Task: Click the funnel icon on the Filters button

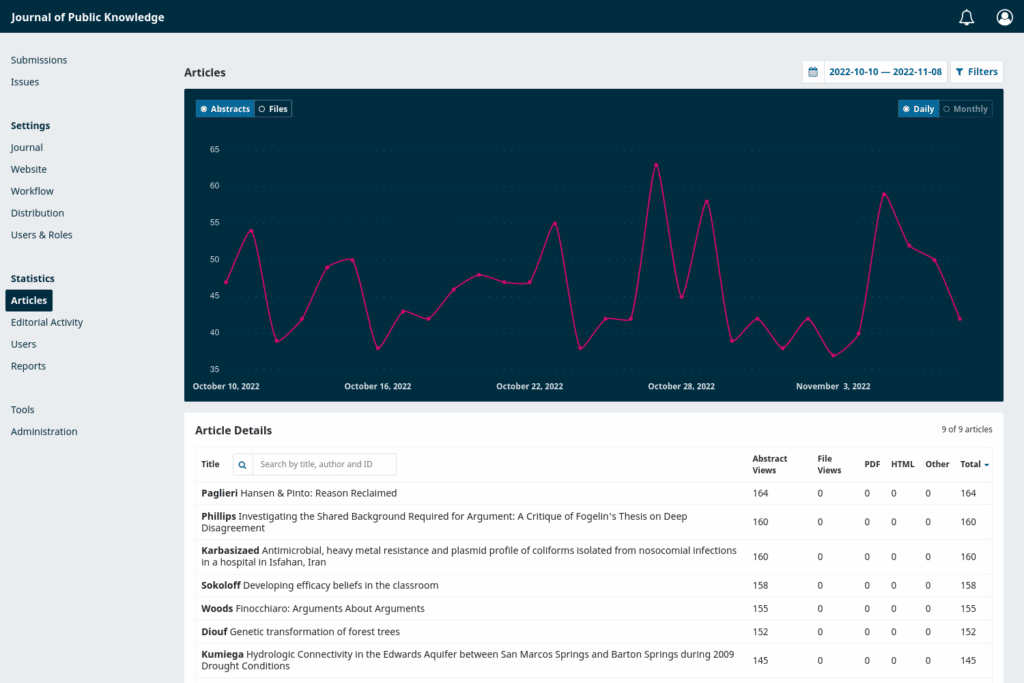Action: [x=962, y=71]
